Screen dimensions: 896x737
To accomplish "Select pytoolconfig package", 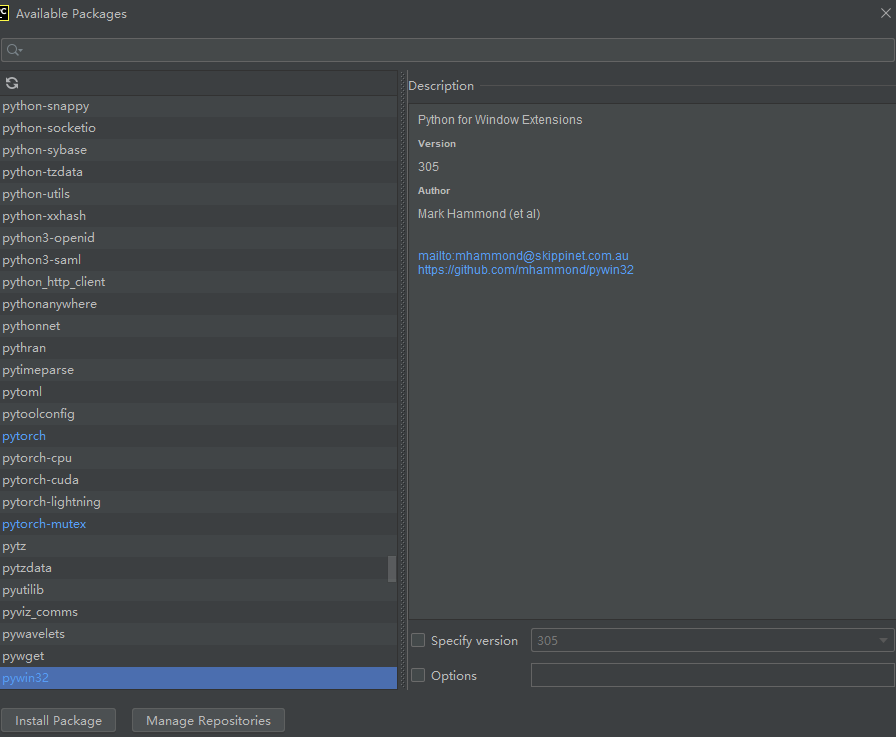I will 198,414.
